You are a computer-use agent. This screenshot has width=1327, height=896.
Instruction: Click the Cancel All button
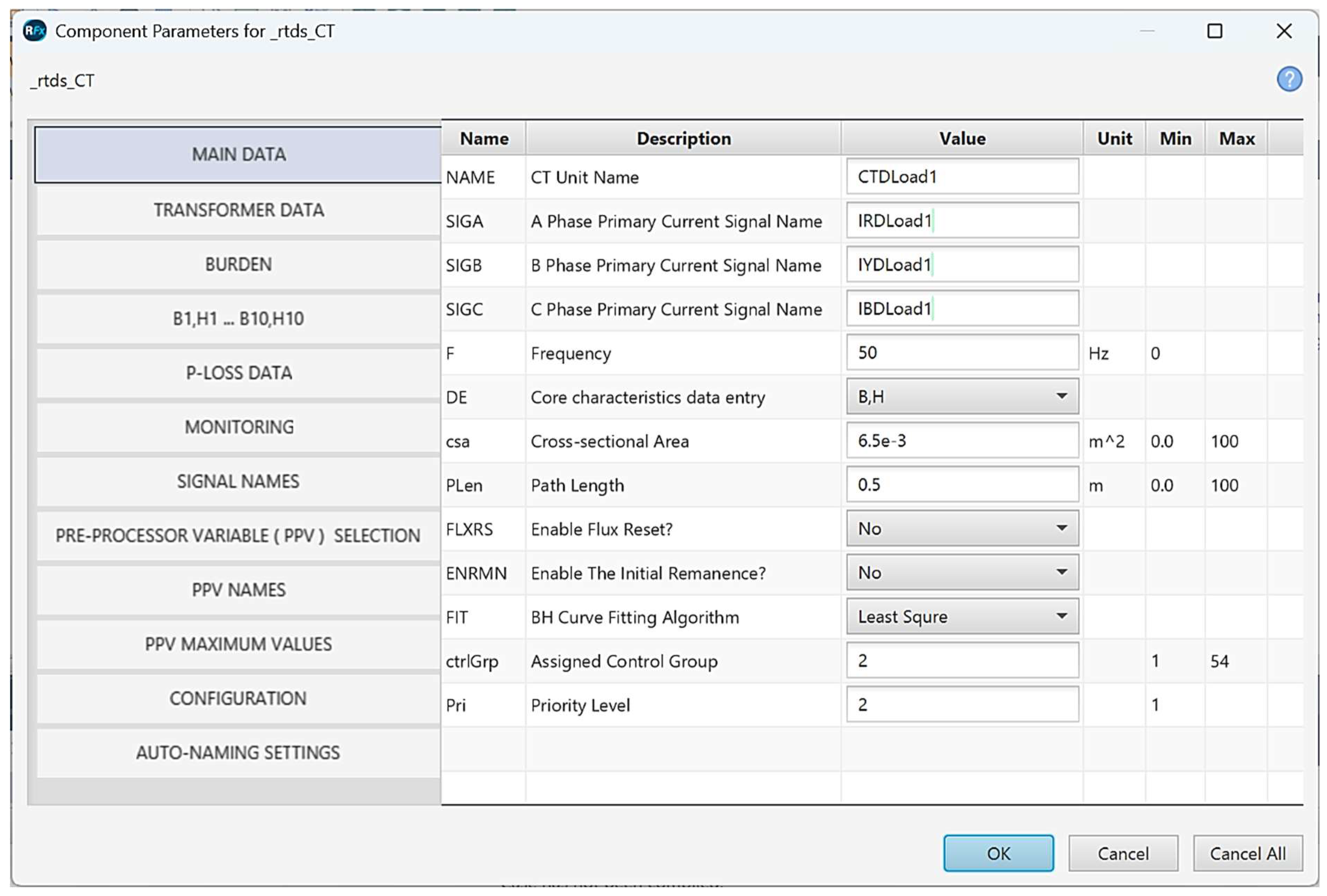click(x=1247, y=853)
